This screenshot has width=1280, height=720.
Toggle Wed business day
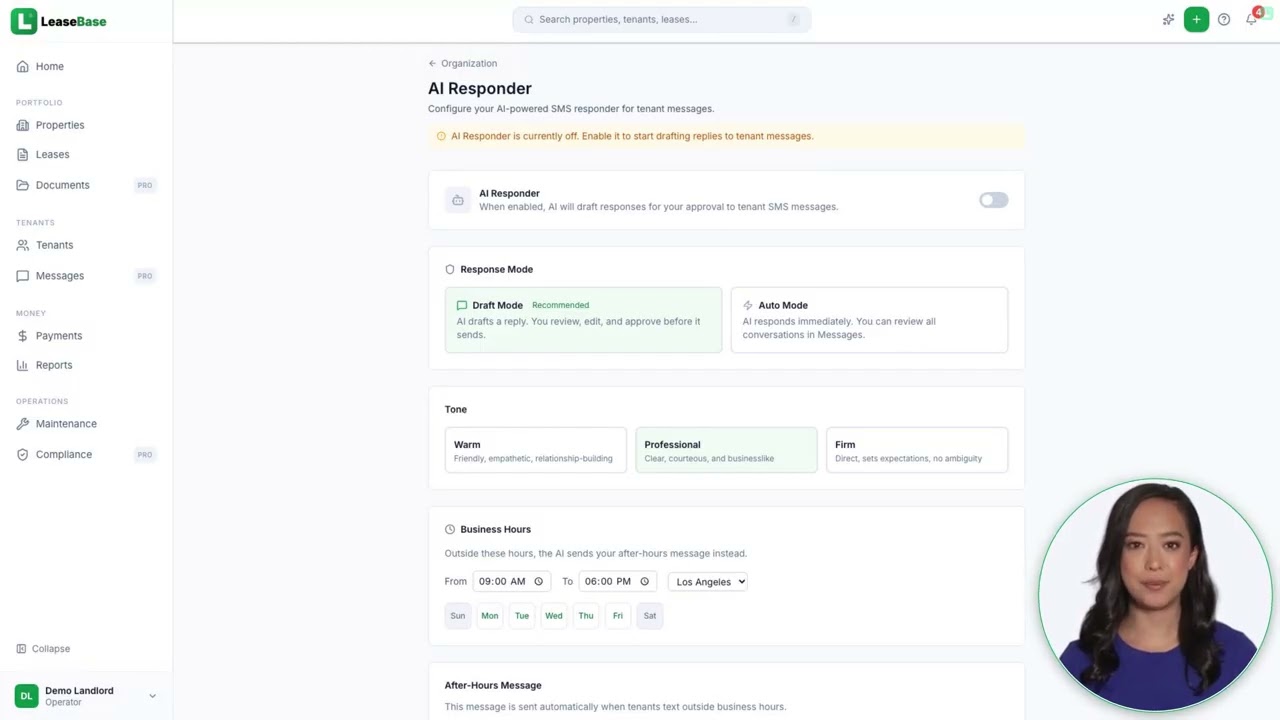click(554, 616)
